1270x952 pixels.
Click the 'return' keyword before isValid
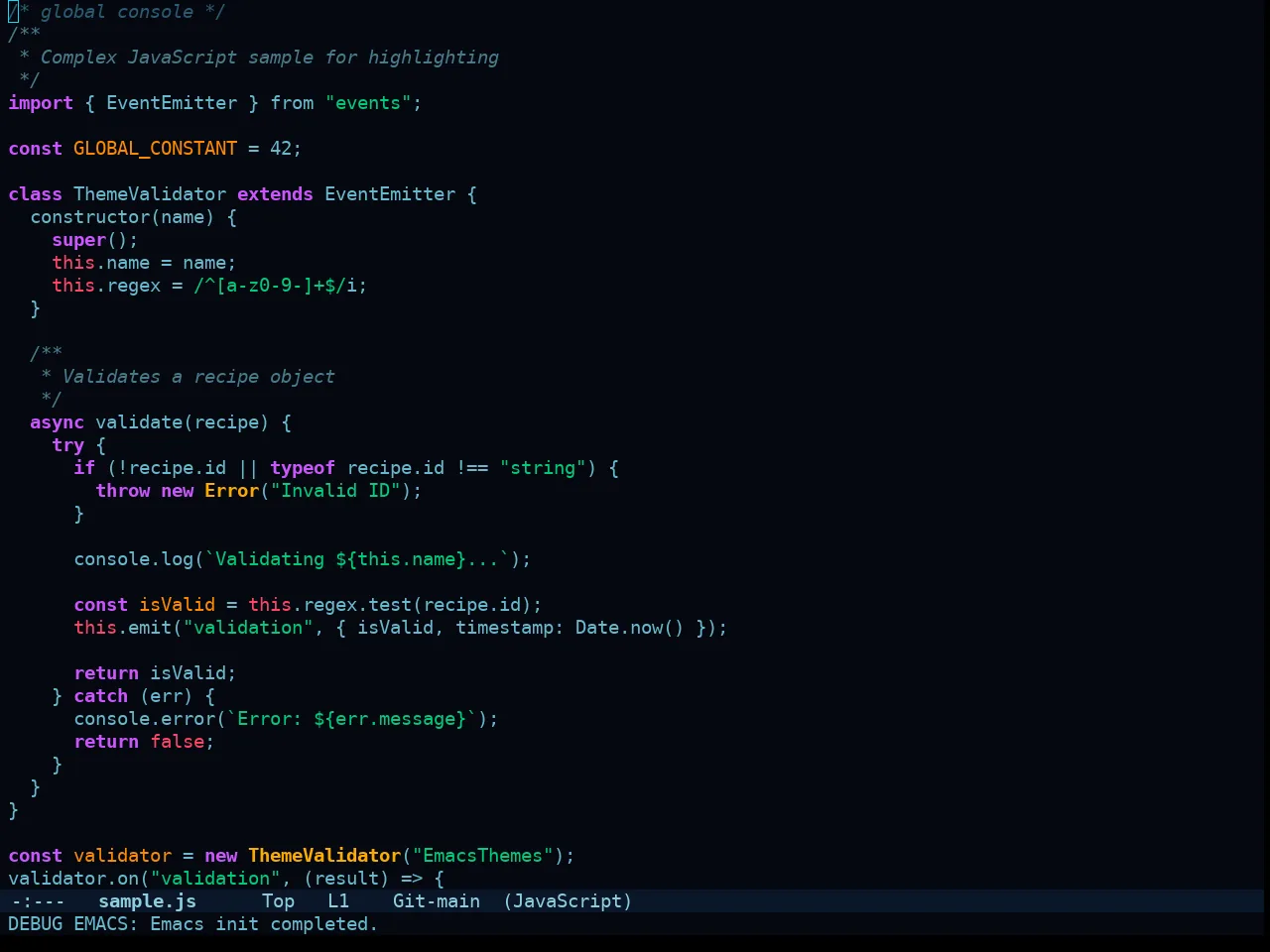click(x=106, y=673)
